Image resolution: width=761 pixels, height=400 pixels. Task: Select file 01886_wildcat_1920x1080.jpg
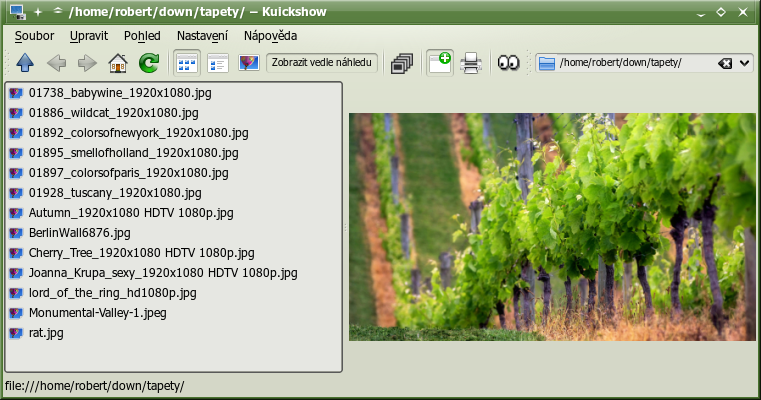point(114,113)
